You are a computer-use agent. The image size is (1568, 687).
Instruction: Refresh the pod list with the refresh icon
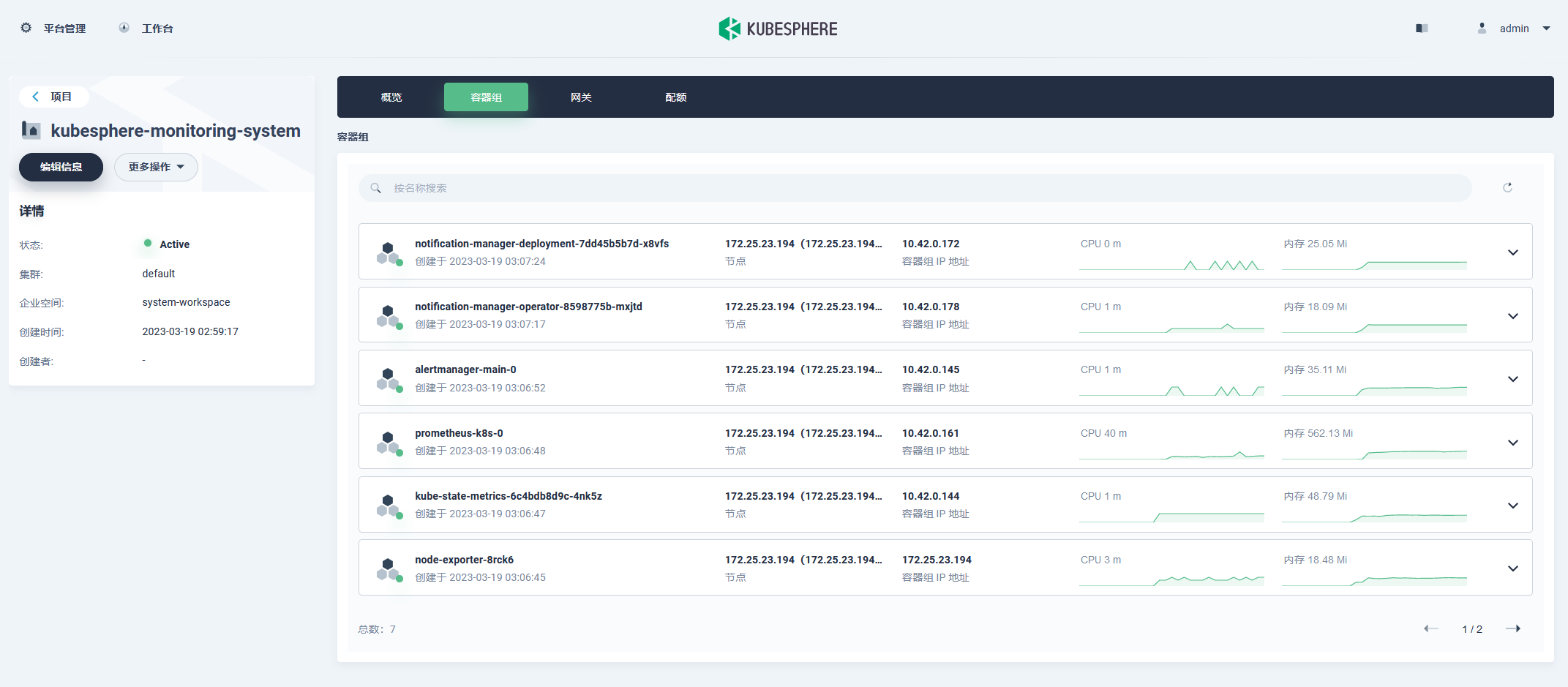[1509, 187]
